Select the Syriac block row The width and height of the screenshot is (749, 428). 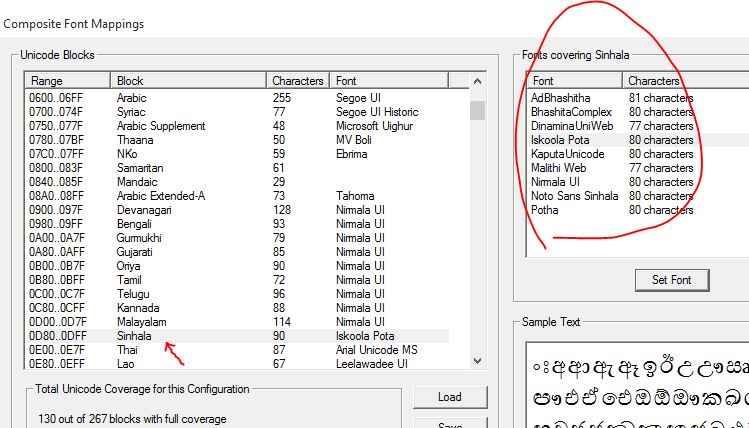(x=237, y=112)
